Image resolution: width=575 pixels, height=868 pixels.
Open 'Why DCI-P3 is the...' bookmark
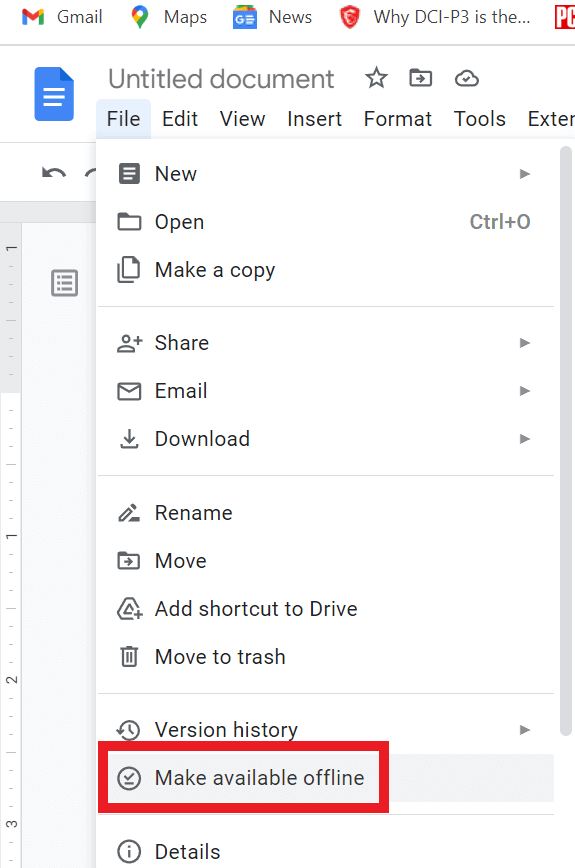pos(434,17)
